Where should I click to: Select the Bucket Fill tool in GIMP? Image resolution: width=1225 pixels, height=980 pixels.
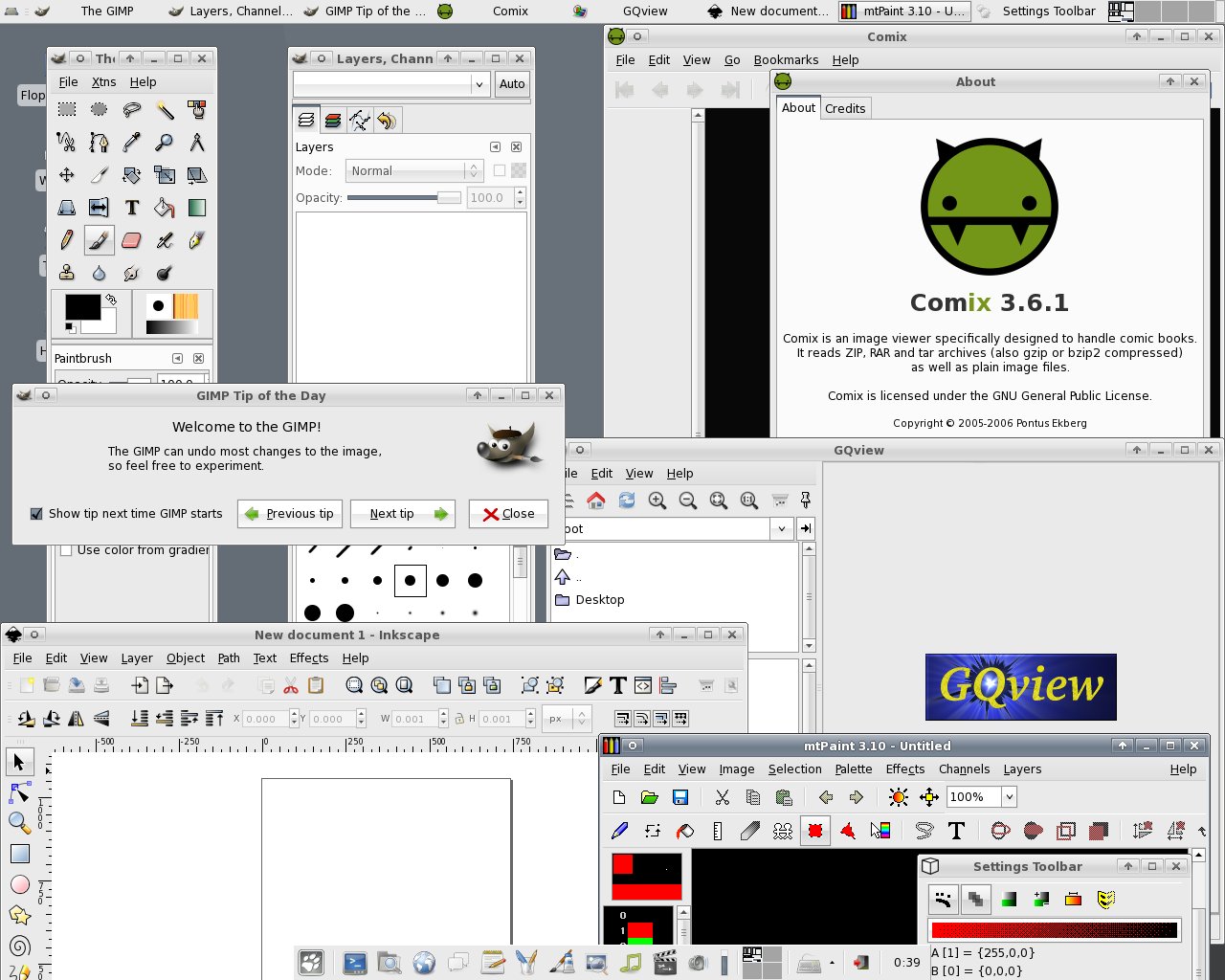click(164, 208)
